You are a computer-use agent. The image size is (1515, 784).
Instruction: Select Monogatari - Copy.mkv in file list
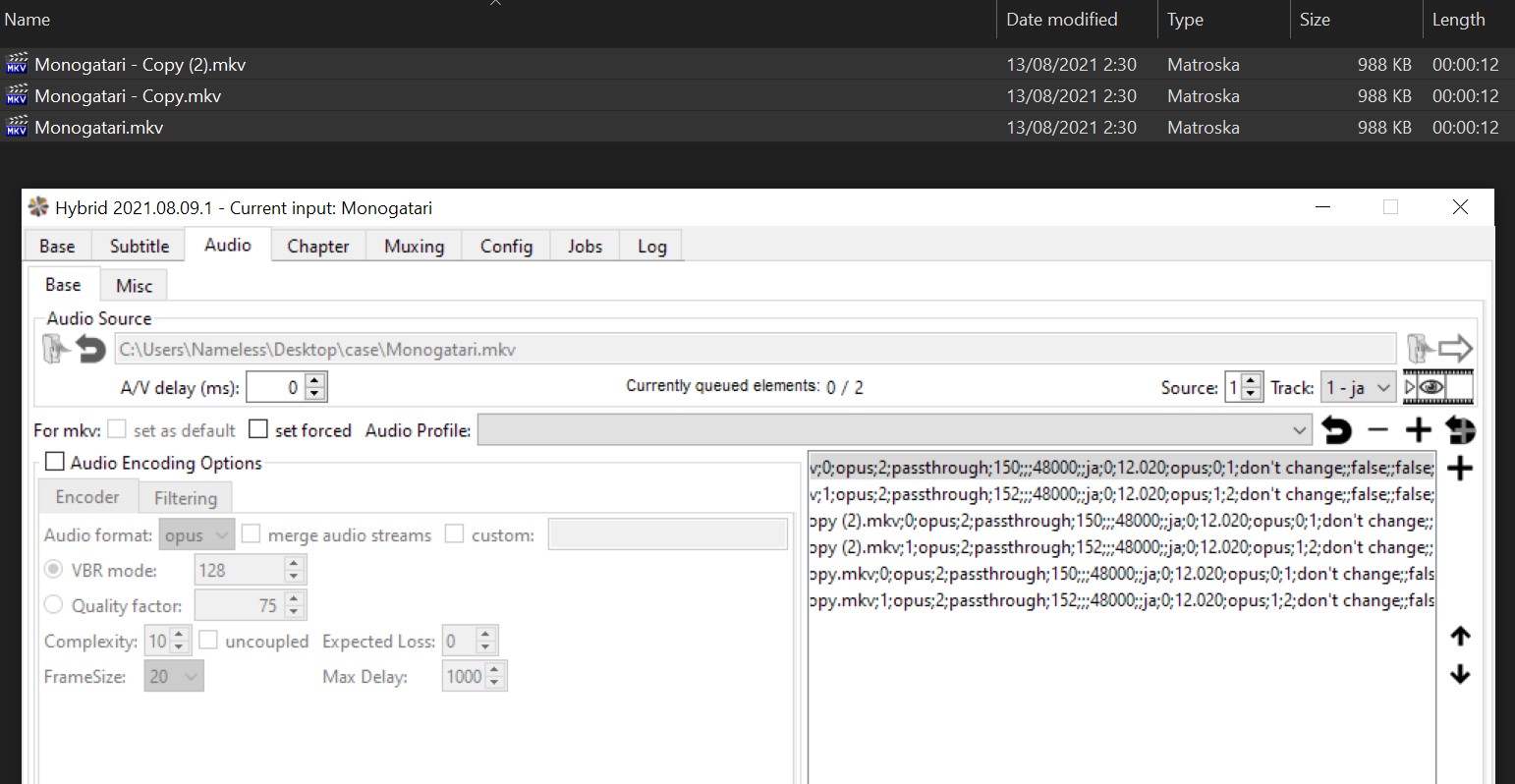click(x=128, y=96)
